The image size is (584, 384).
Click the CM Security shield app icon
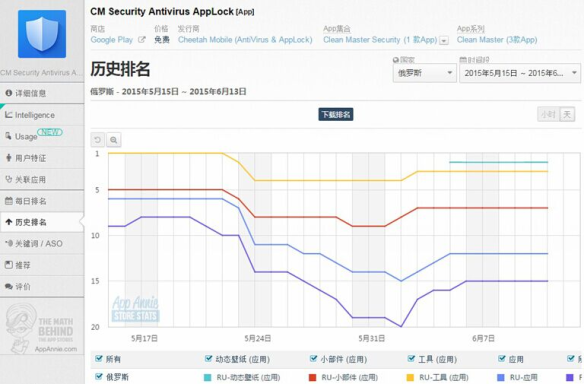point(42,34)
